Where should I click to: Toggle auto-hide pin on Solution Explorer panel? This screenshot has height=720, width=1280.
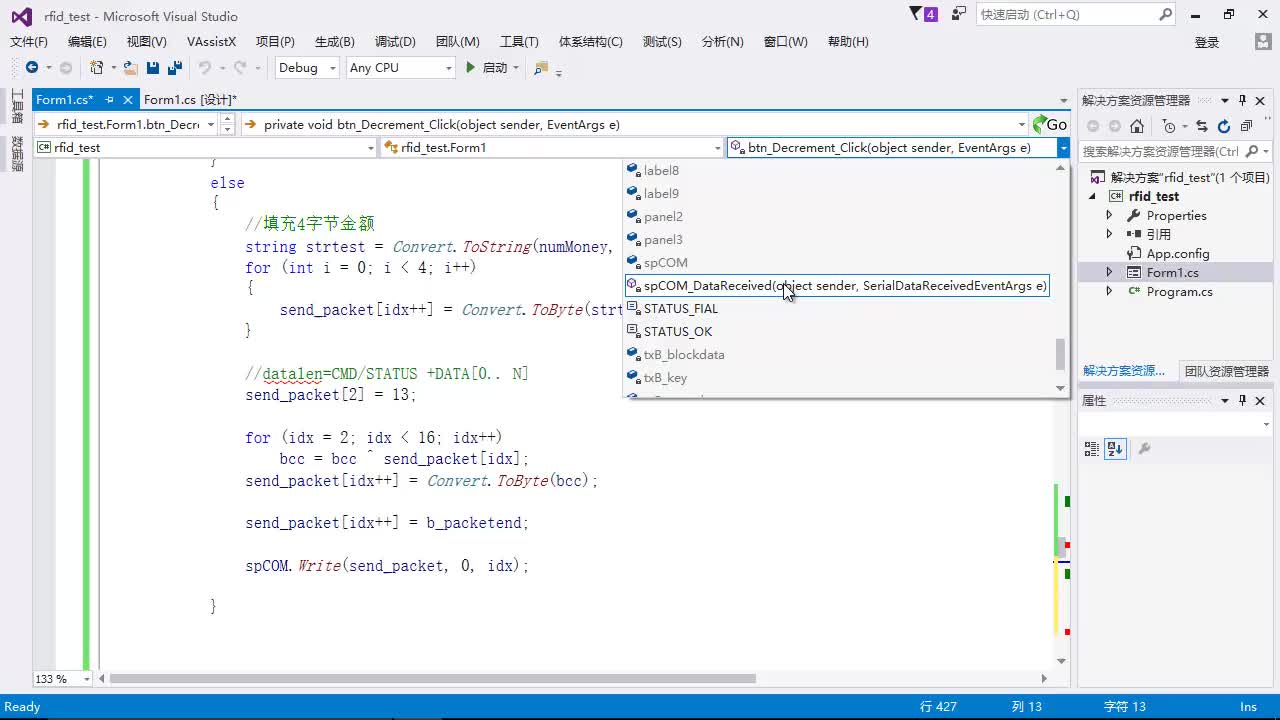pos(1243,100)
